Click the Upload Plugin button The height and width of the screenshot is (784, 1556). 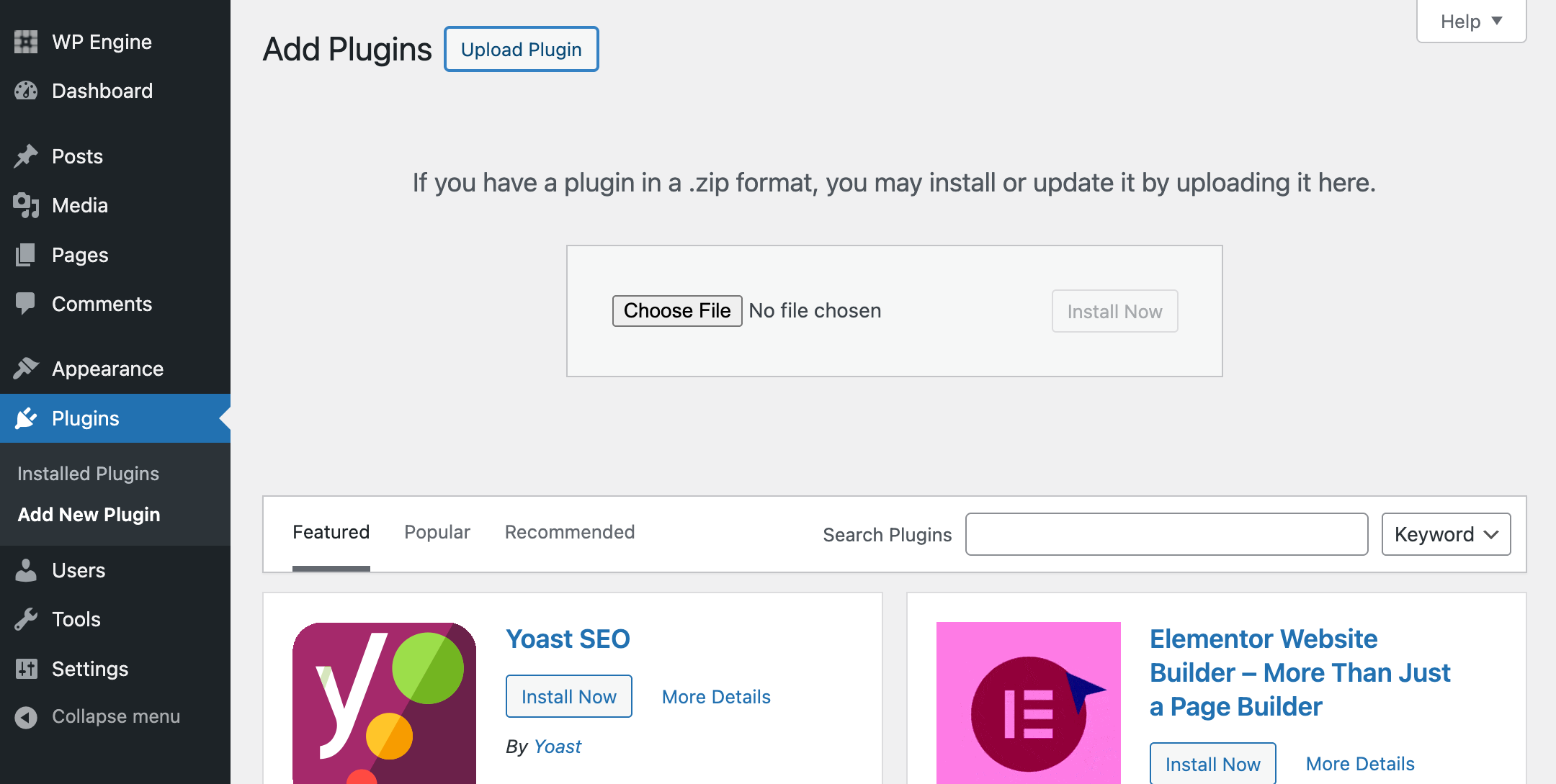point(521,48)
